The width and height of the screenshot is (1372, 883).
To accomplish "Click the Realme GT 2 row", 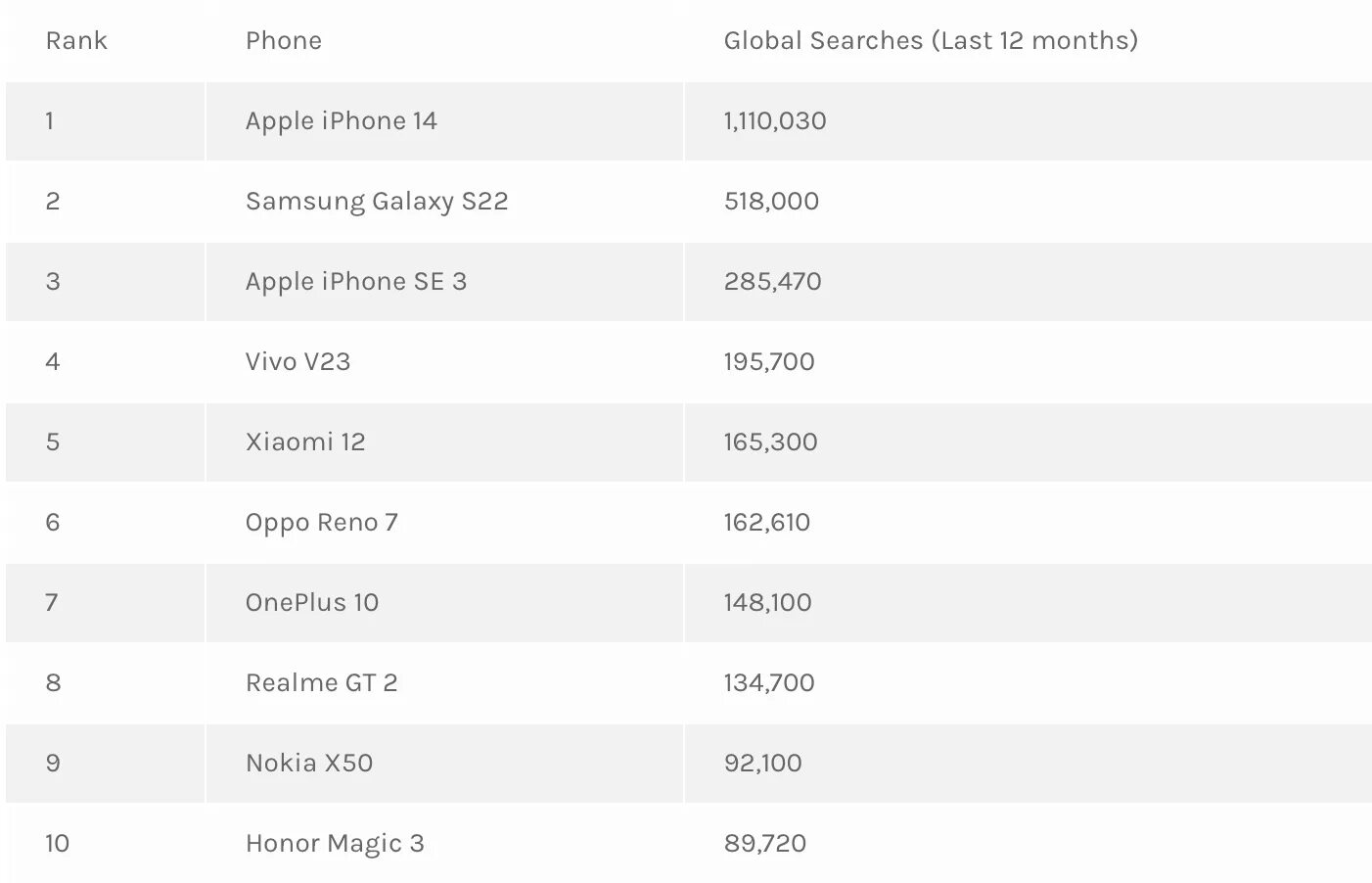I will pyautogui.click(x=689, y=683).
